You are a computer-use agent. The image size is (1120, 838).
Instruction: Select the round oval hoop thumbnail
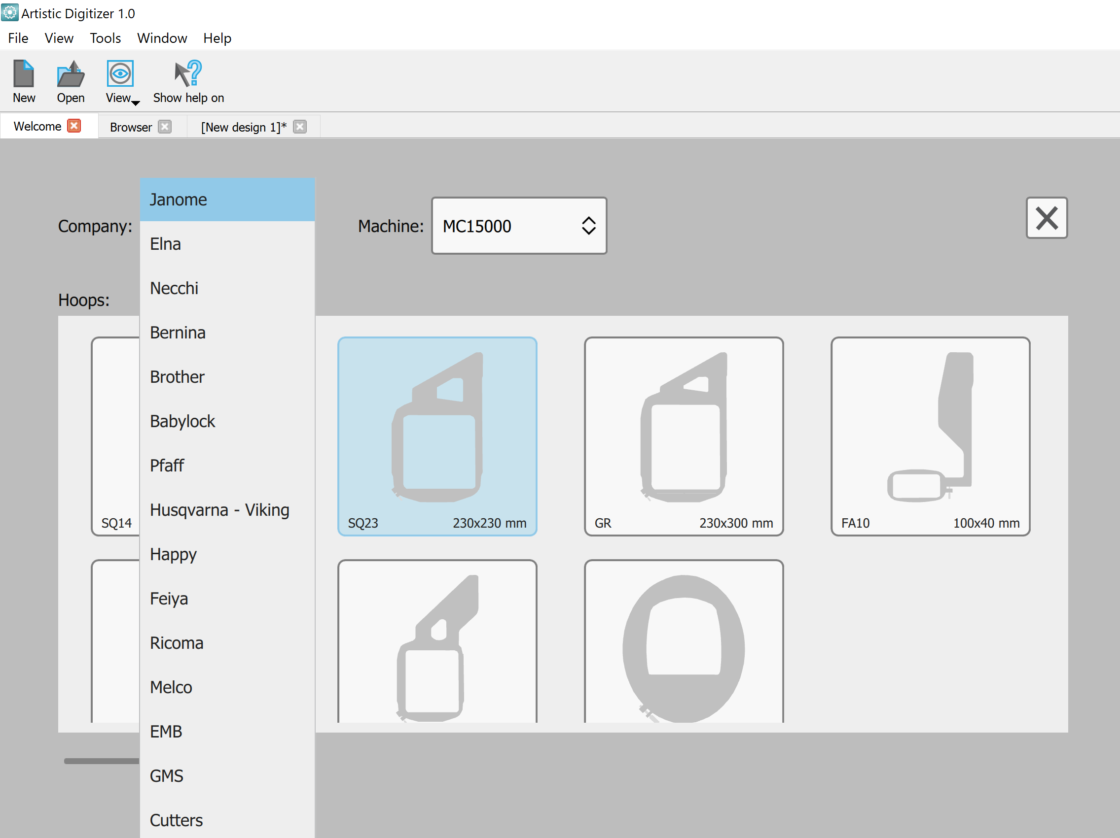(684, 642)
